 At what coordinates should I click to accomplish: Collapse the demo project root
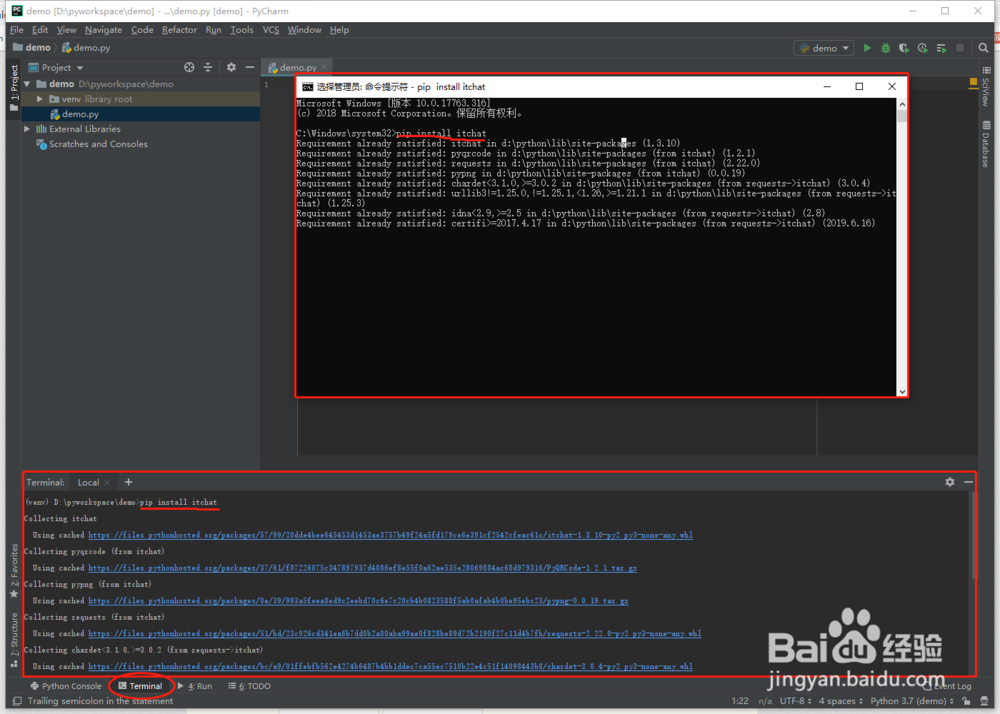tap(27, 84)
